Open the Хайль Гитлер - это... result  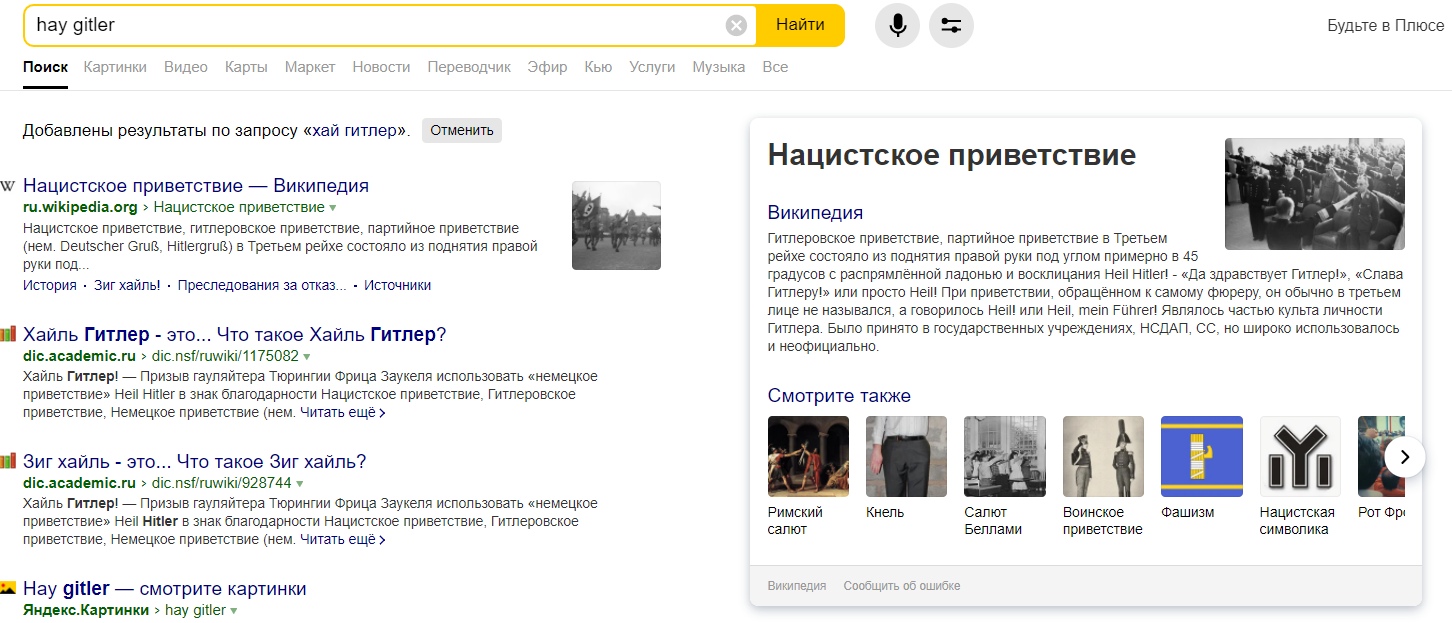(234, 334)
